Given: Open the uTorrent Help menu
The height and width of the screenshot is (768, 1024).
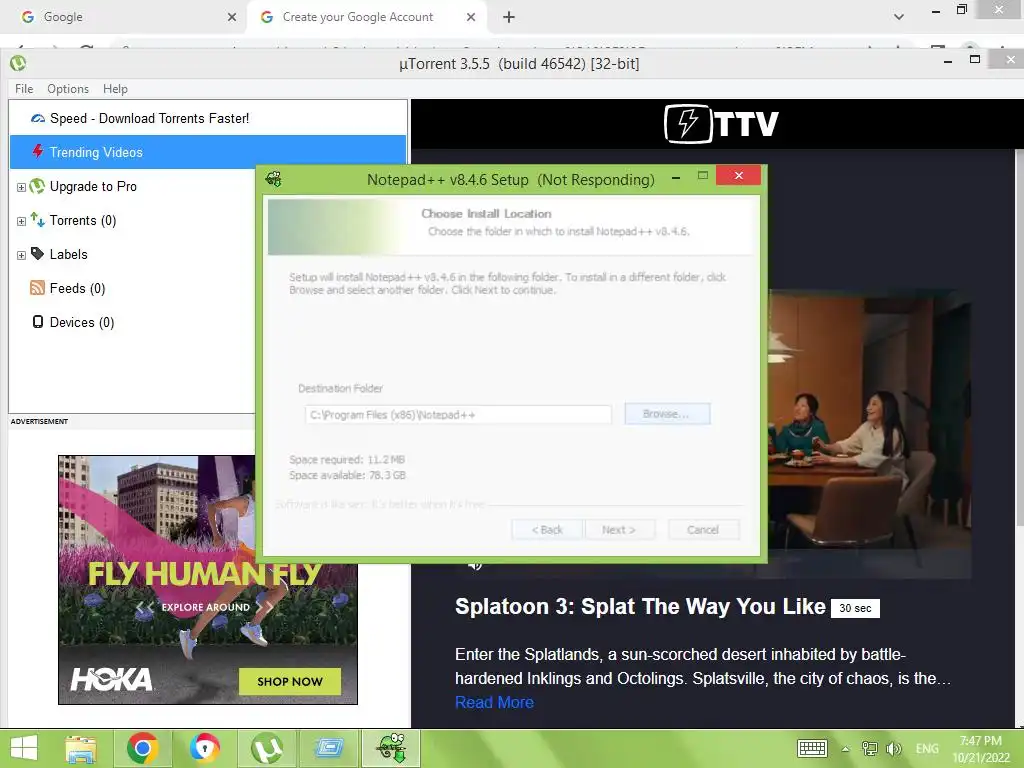Looking at the screenshot, I should [x=115, y=89].
